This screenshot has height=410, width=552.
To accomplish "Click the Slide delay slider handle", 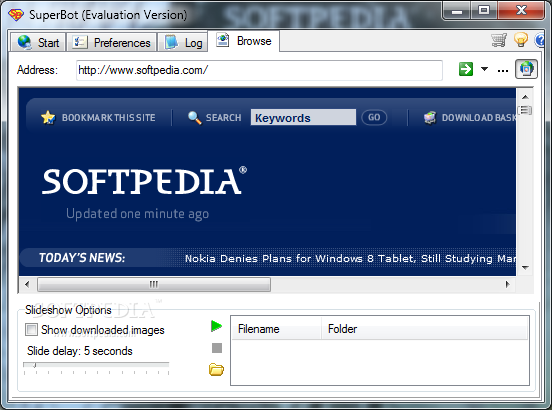I will pos(34,365).
